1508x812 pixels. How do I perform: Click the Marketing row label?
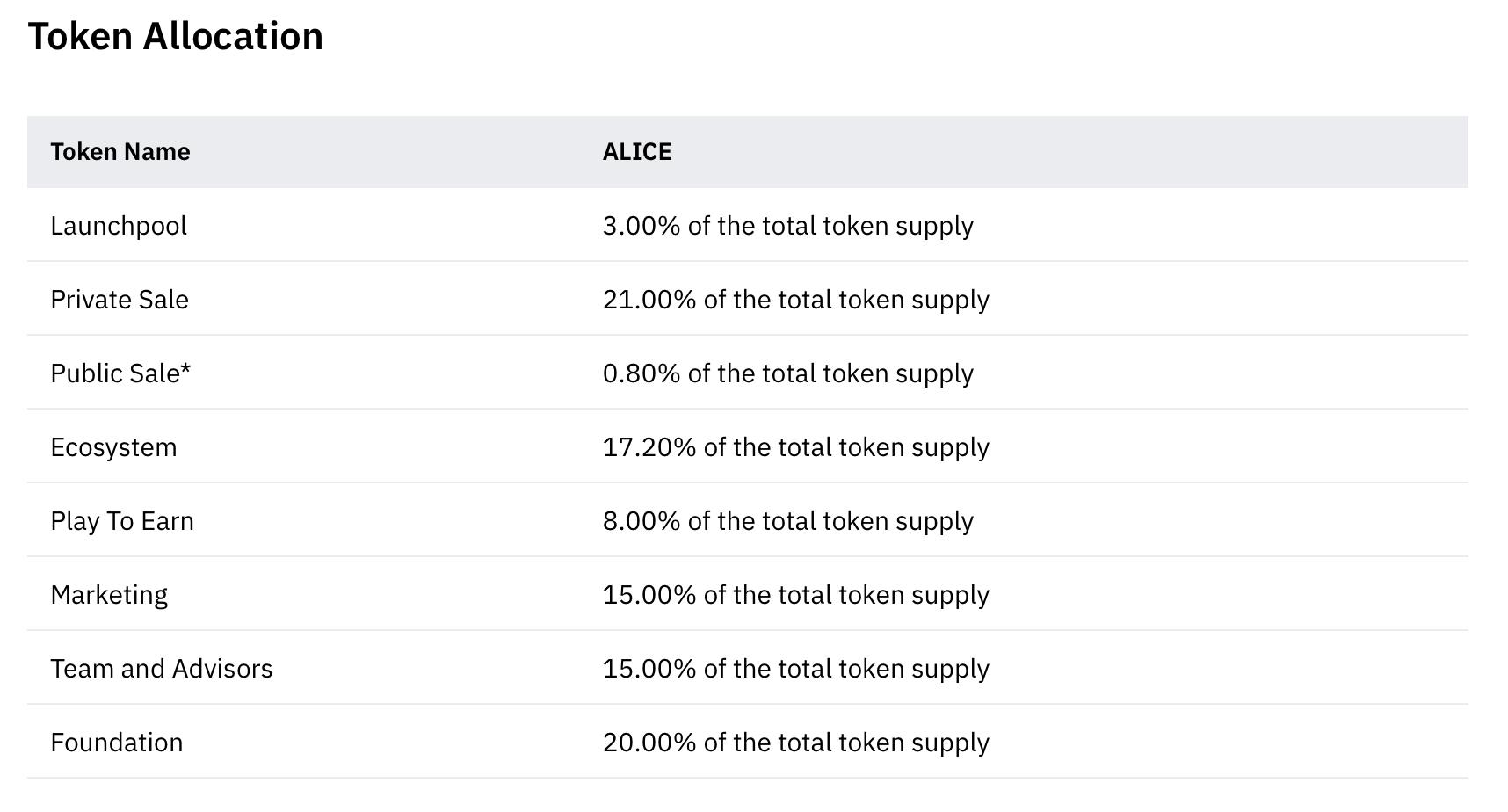[x=109, y=595]
